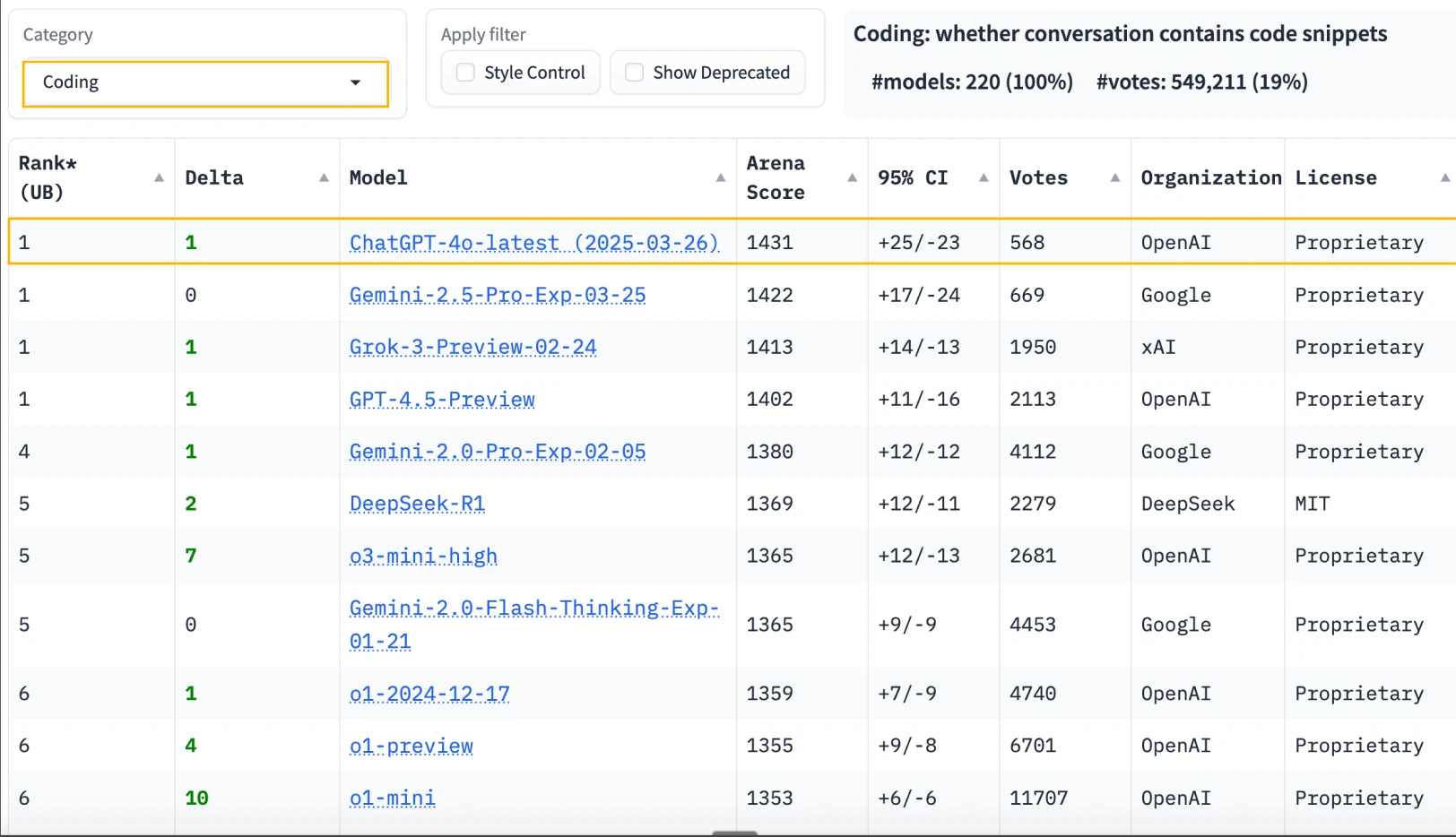1456x837 pixels.
Task: Click the Apply filter label
Action: pyautogui.click(x=483, y=35)
